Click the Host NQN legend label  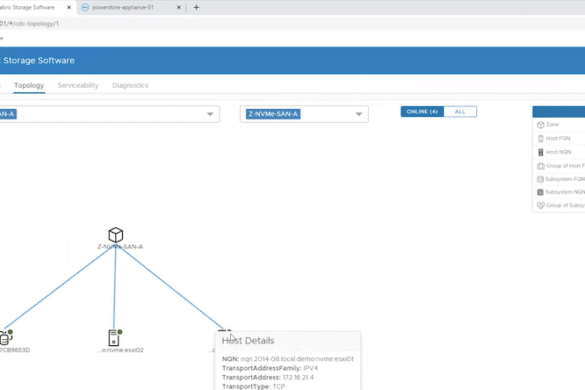(x=559, y=152)
